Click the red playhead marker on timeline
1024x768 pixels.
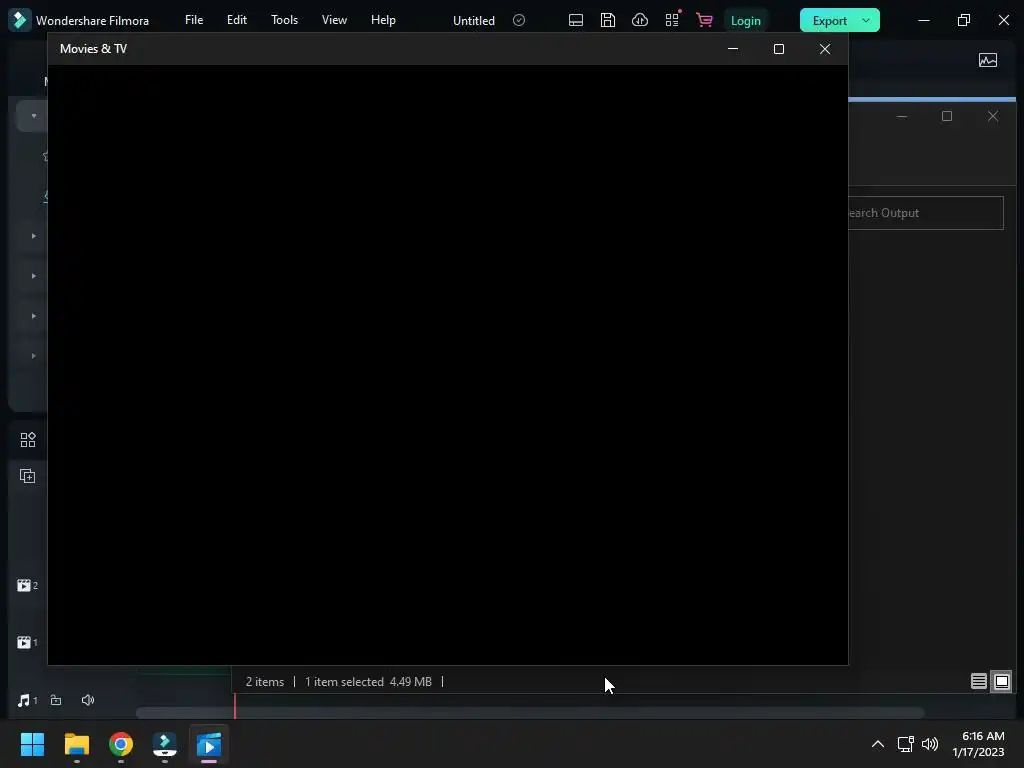tap(235, 705)
